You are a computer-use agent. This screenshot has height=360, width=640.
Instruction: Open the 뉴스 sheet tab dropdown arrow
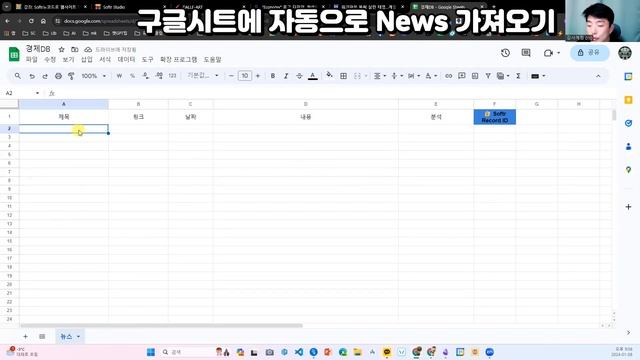(x=78, y=336)
